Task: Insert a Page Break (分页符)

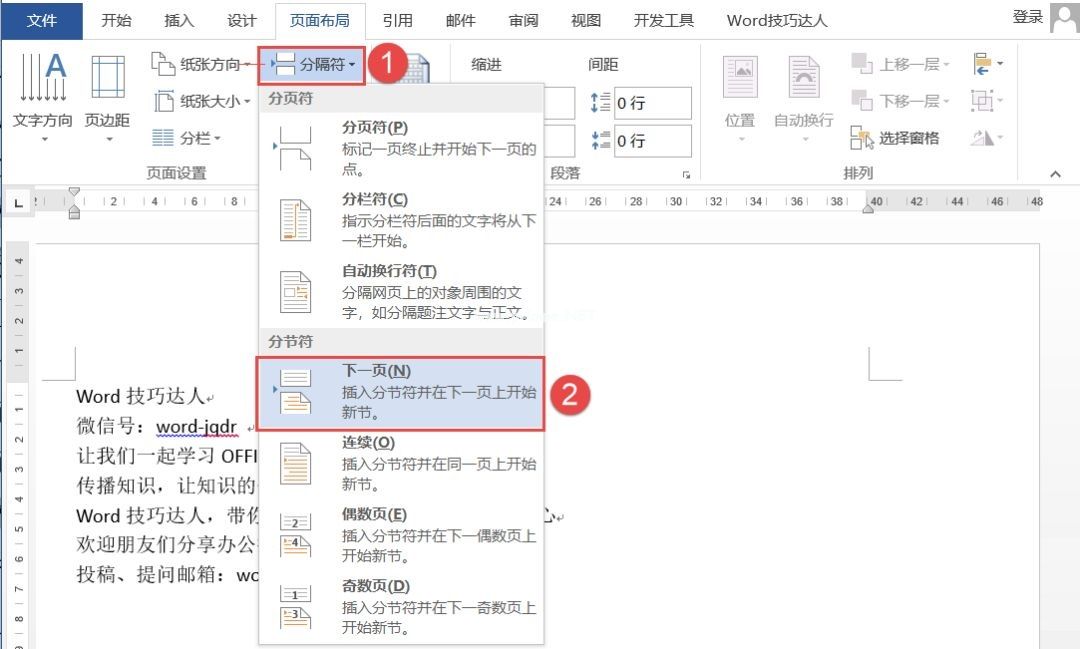Action: [x=401, y=147]
